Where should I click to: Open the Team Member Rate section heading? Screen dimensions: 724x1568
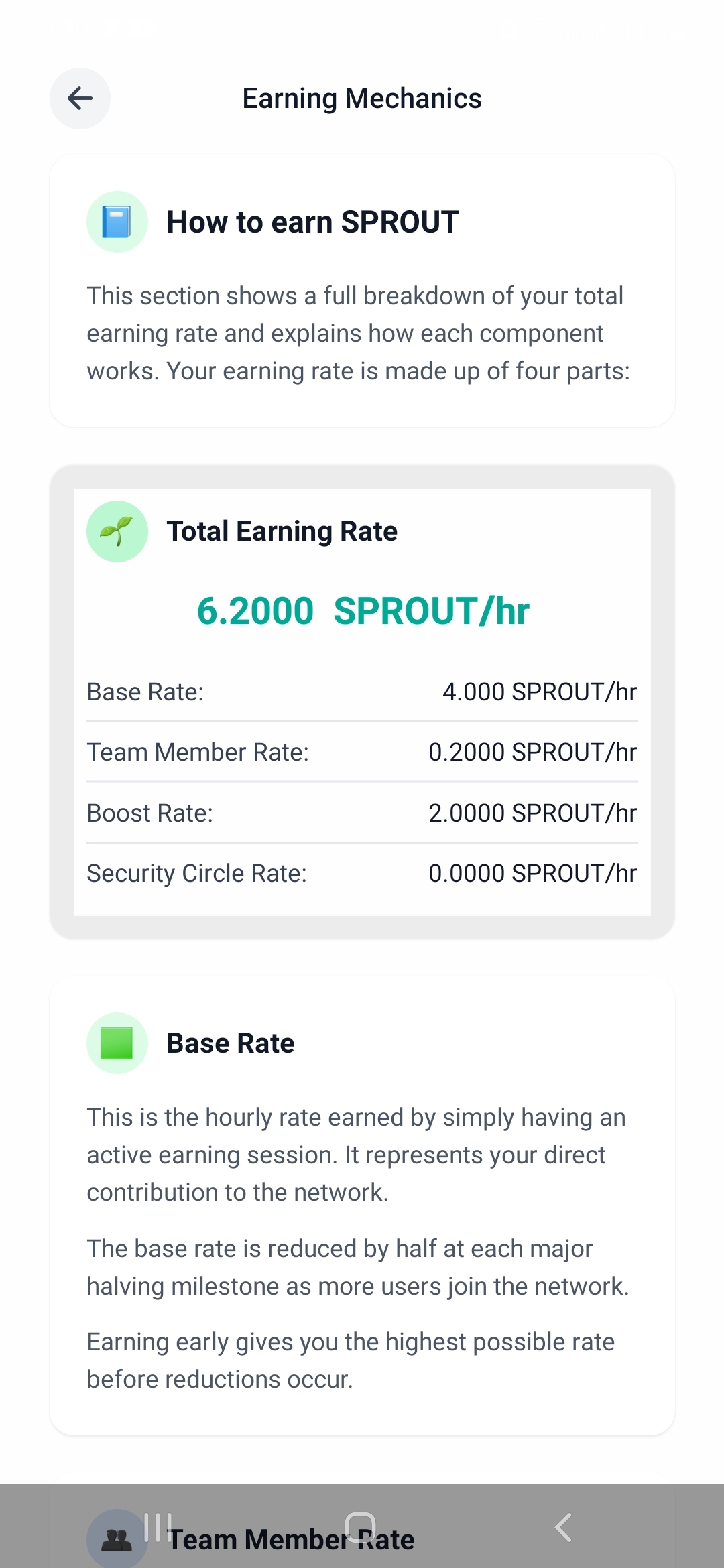click(291, 1539)
